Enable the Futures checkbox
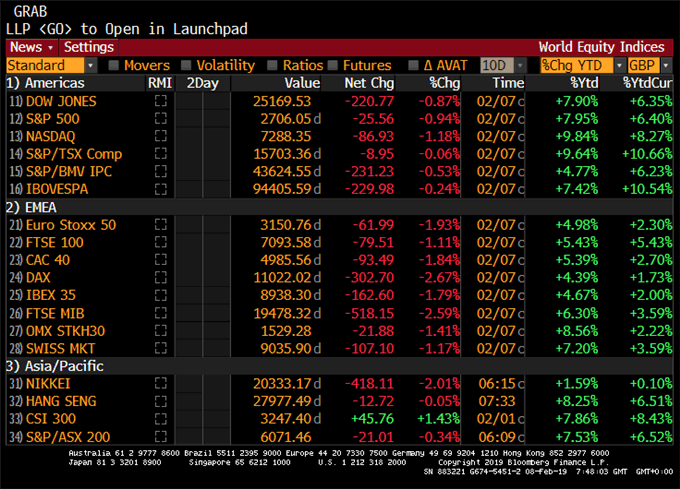This screenshot has width=680, height=489. point(333,65)
